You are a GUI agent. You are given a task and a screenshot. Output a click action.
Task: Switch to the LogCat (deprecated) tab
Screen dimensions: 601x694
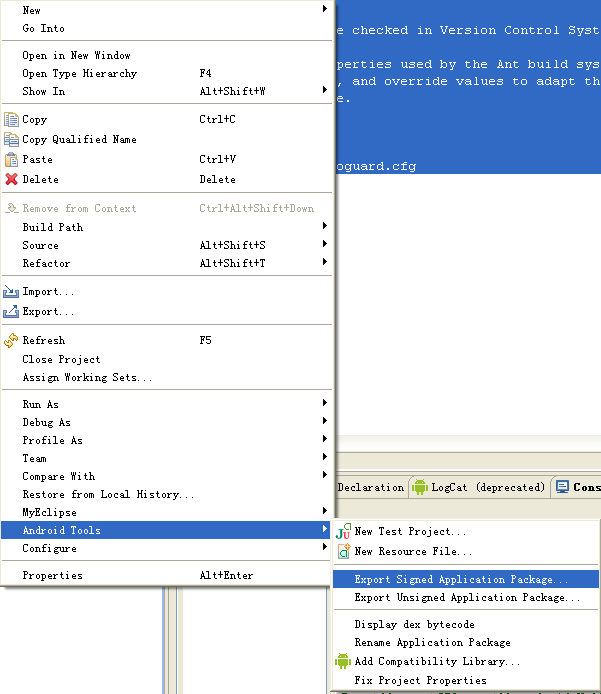point(479,488)
